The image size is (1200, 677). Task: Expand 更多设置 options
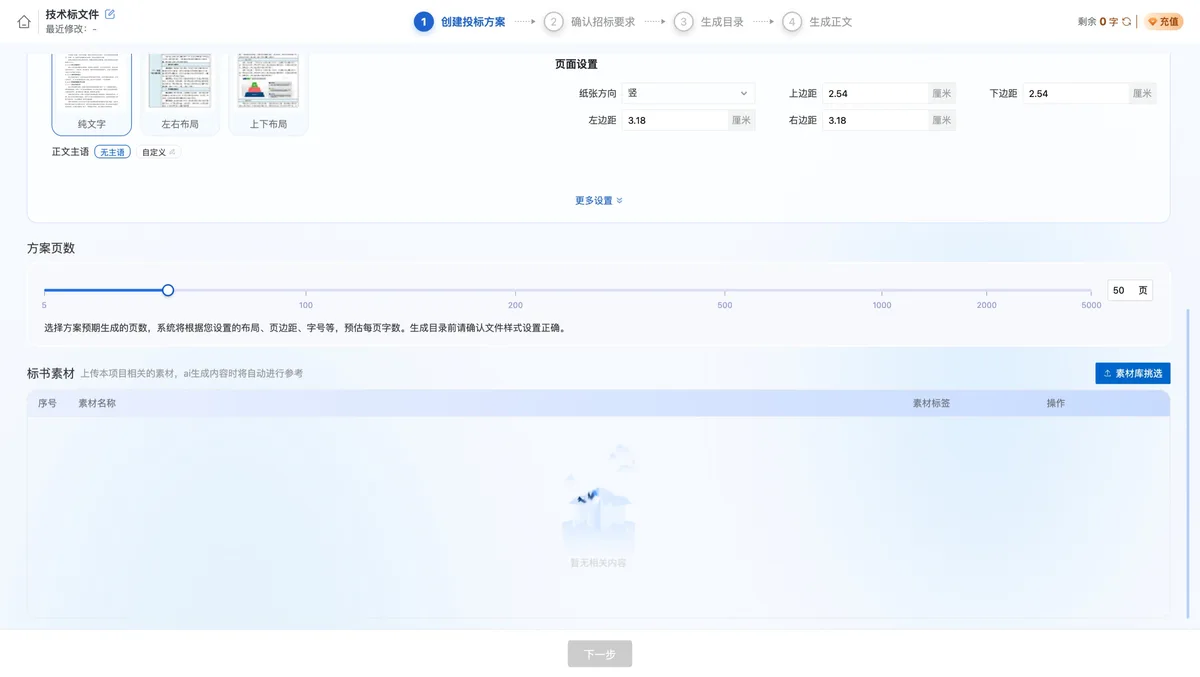point(599,200)
